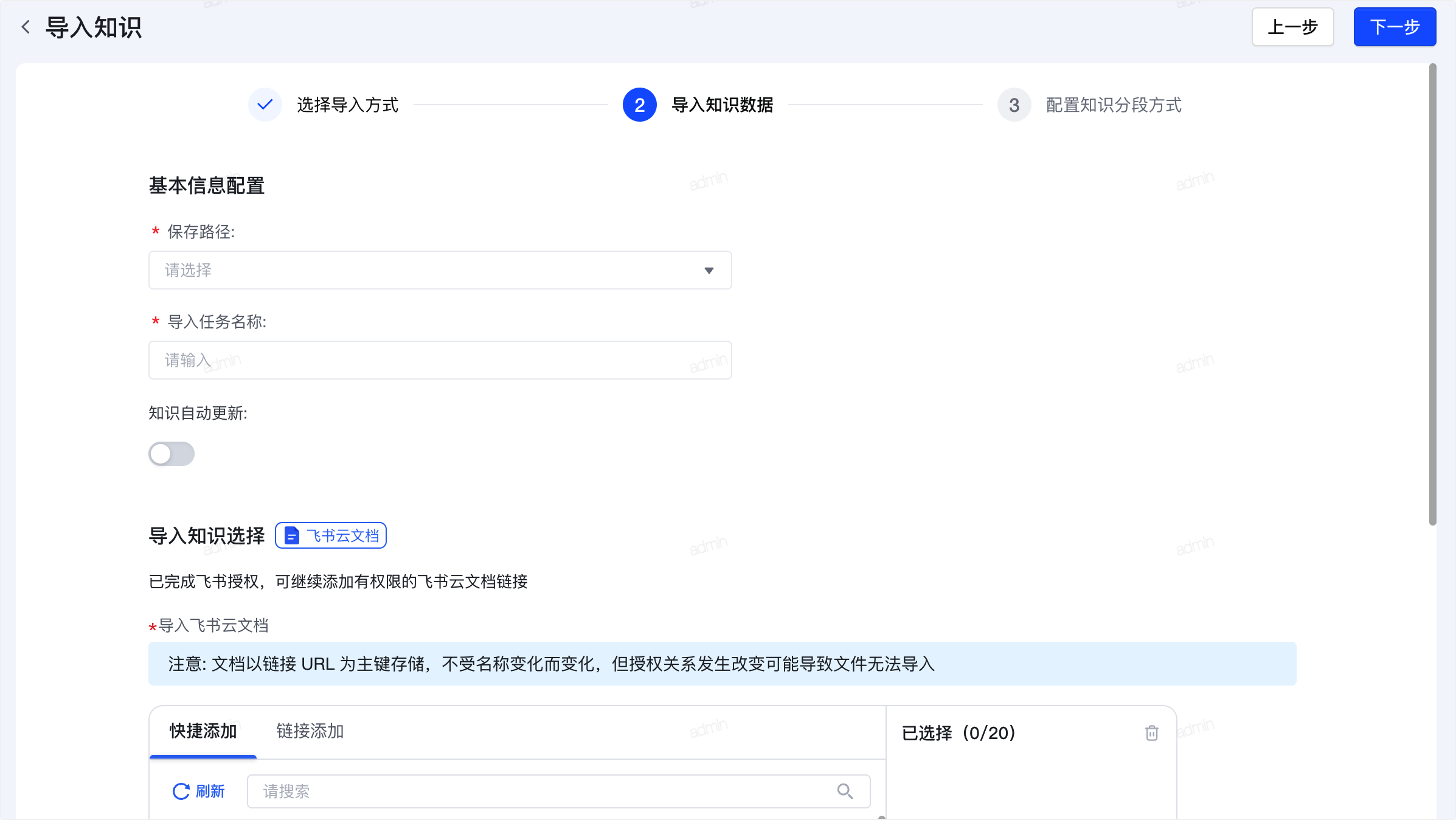Click the 保存路径 dropdown arrow

click(709, 270)
